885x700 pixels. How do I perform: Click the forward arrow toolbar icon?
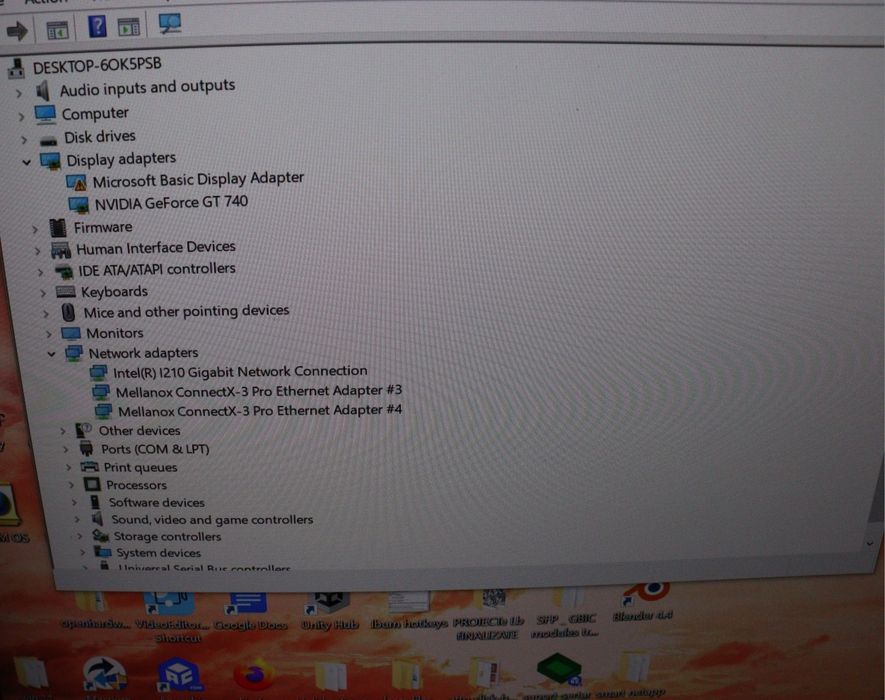click(17, 30)
